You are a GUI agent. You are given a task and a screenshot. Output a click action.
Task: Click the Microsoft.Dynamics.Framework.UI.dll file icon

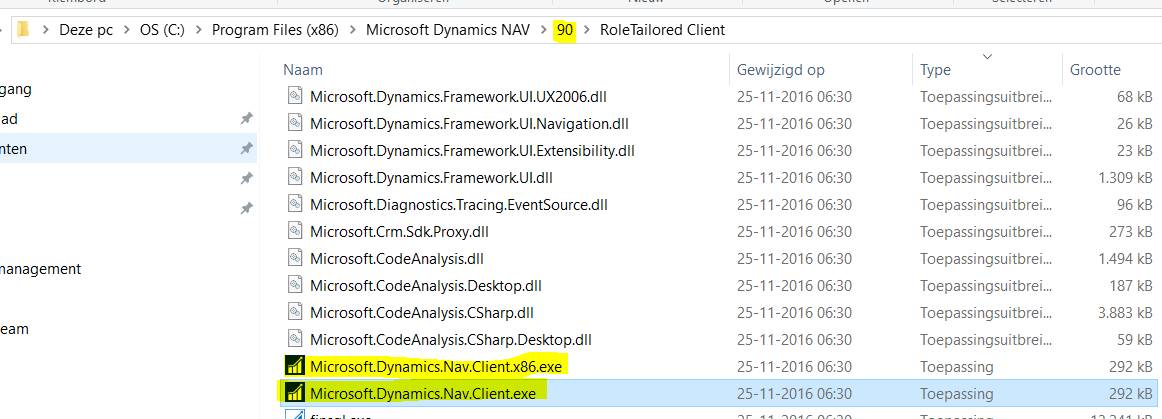click(x=295, y=177)
